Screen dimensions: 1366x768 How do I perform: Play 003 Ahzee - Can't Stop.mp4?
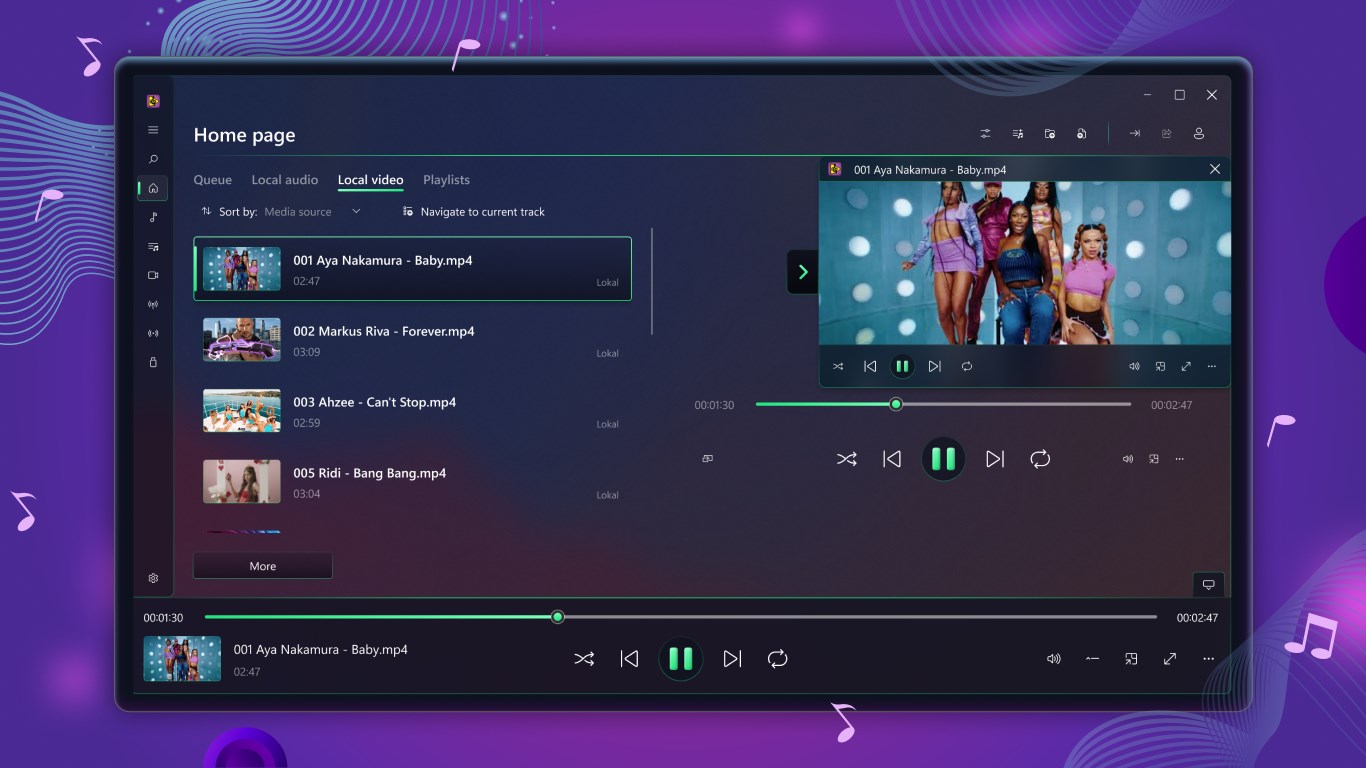(412, 411)
